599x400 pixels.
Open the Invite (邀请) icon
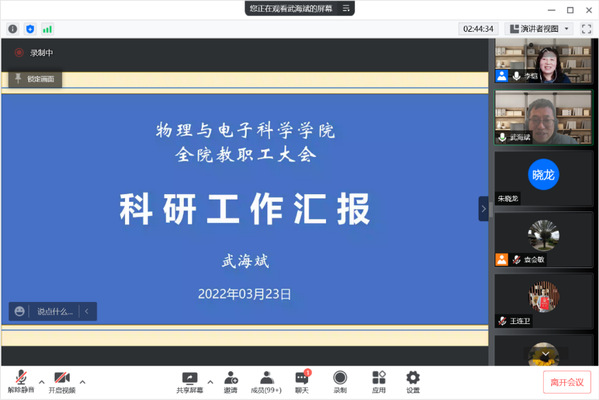pyautogui.click(x=231, y=382)
